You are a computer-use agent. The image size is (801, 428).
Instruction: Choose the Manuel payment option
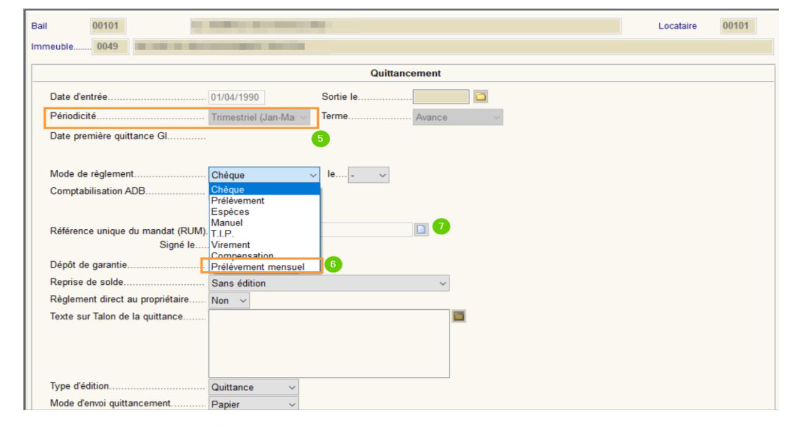227,223
